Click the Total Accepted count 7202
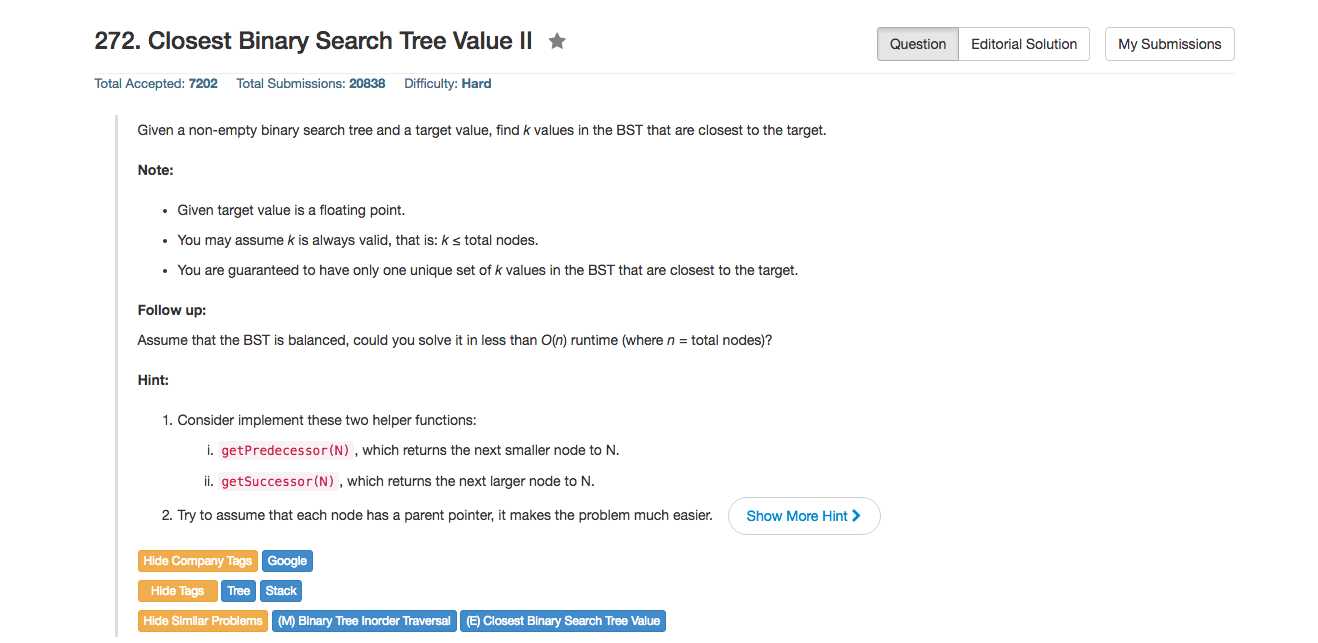 pos(203,83)
